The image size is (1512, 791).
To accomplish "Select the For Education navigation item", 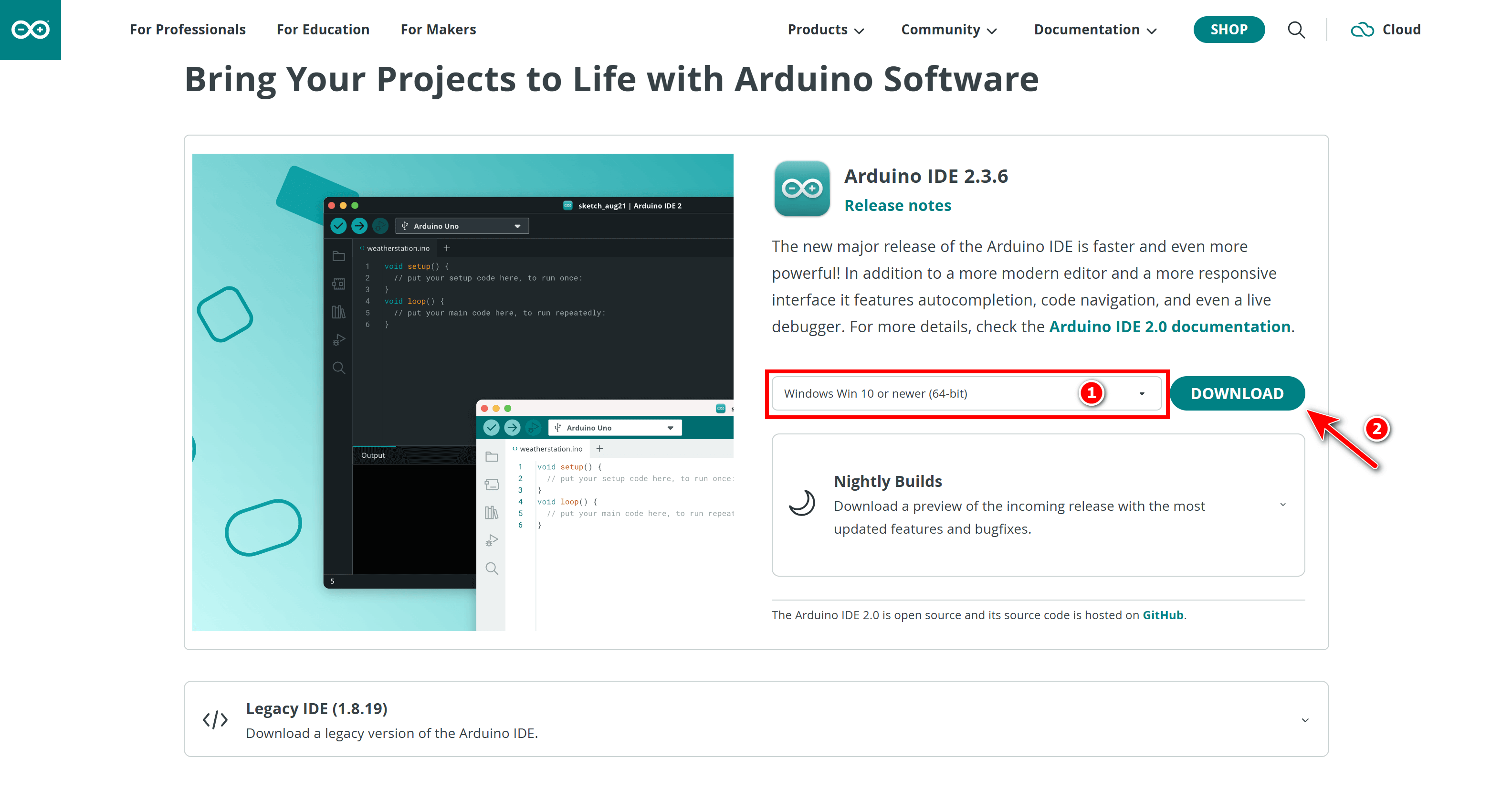I will 323,30.
